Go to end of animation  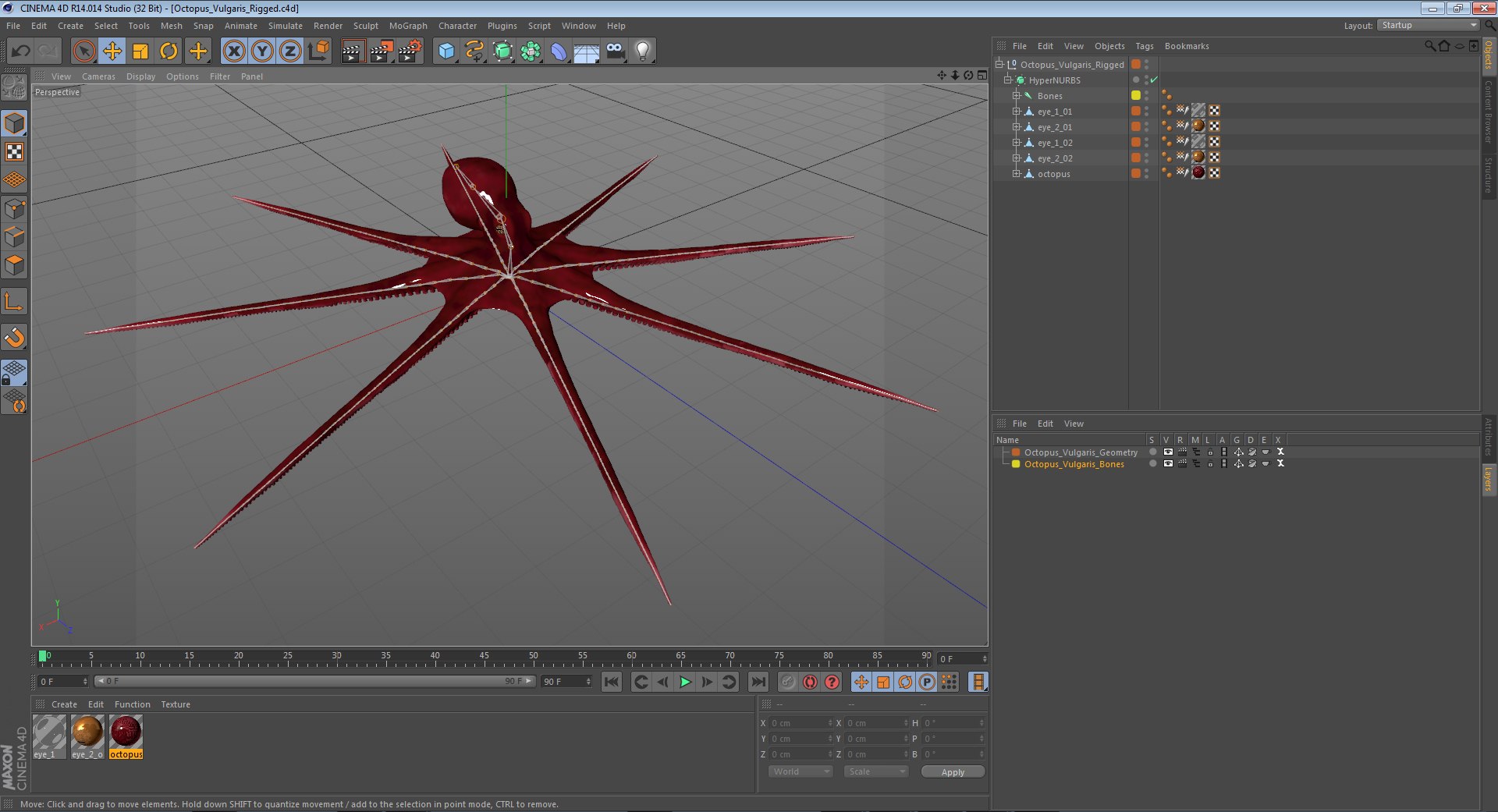(758, 682)
